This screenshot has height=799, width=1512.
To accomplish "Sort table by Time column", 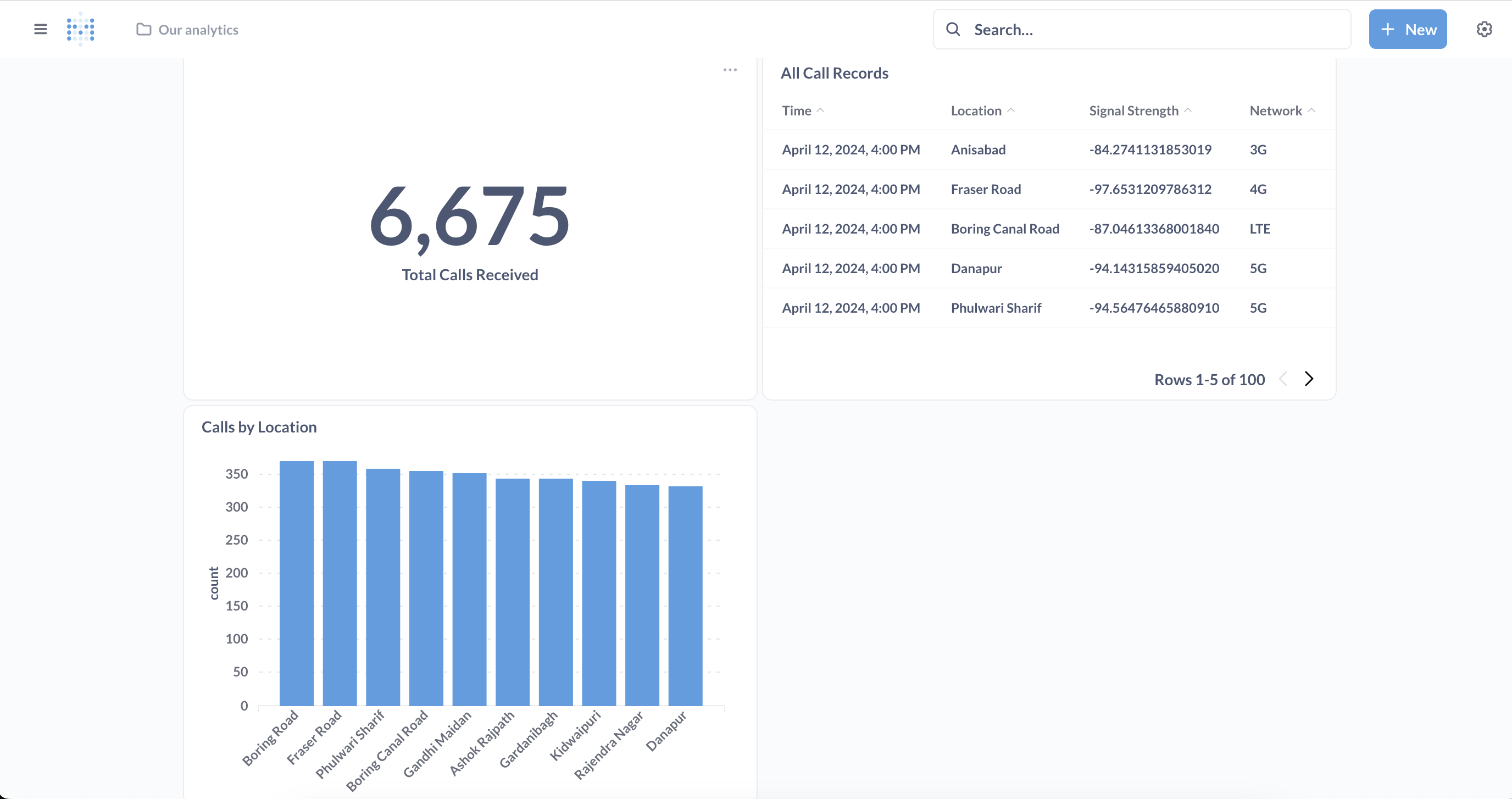I will tap(797, 110).
